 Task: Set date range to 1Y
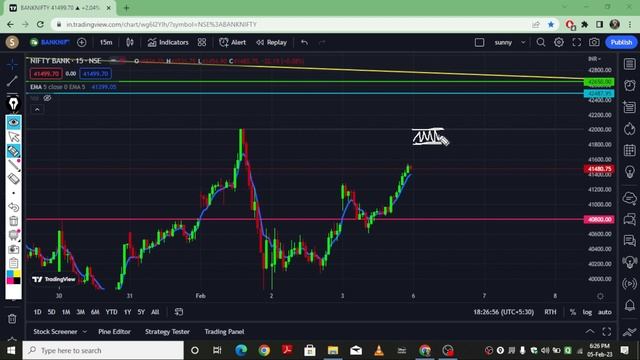coord(128,312)
